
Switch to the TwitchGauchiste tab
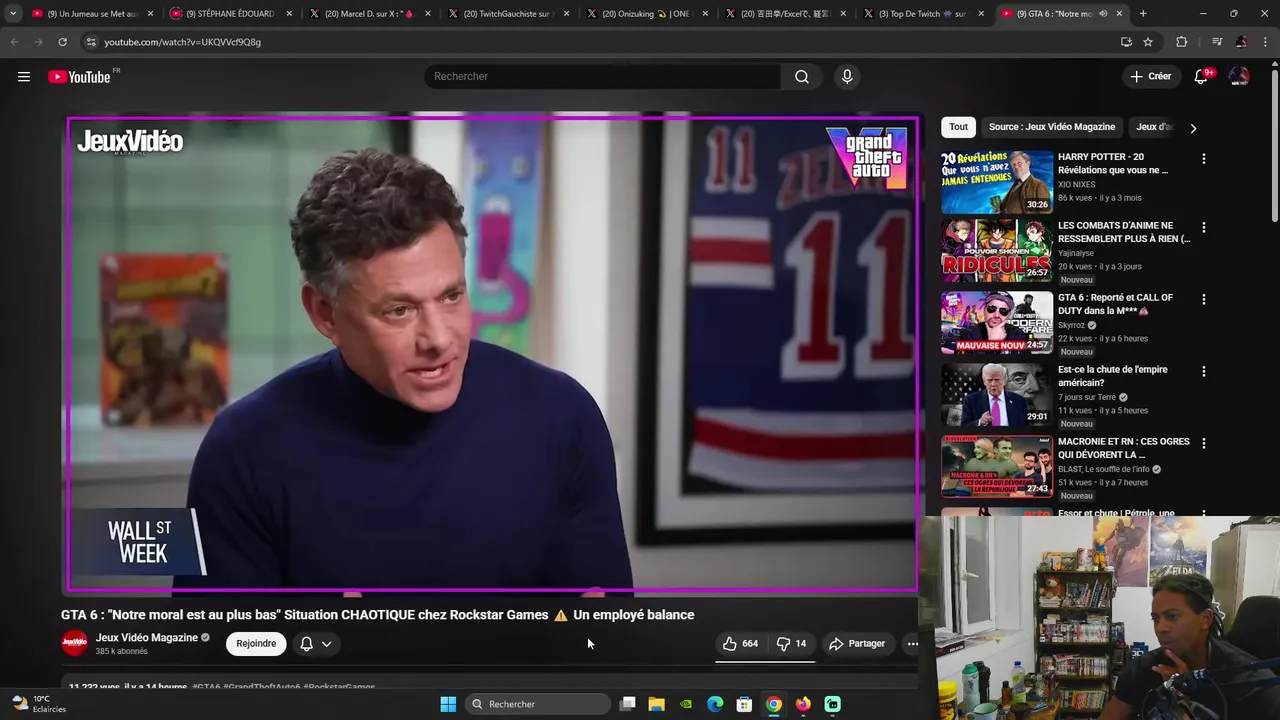[506, 14]
